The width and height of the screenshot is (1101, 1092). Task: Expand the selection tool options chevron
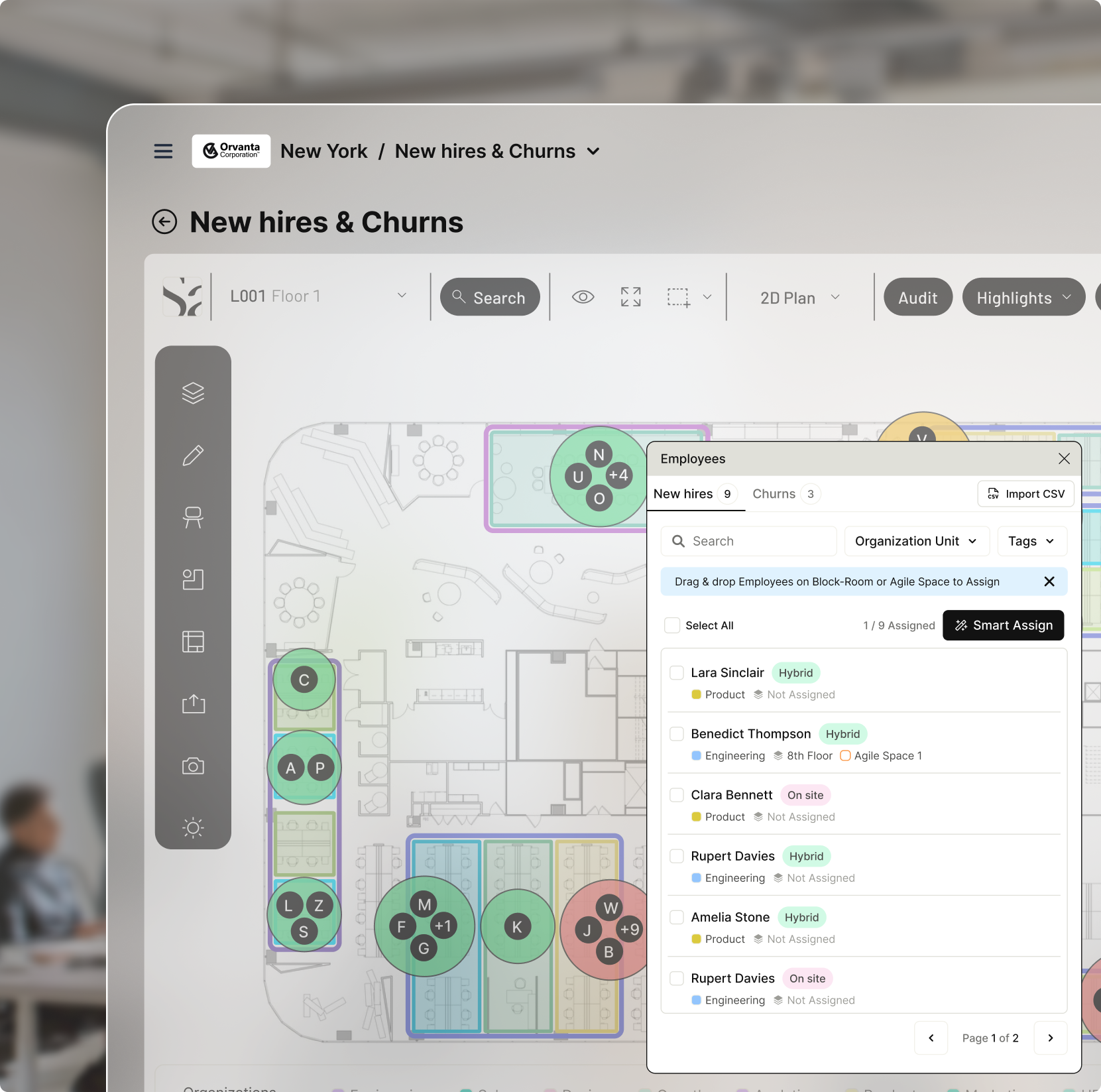point(707,297)
